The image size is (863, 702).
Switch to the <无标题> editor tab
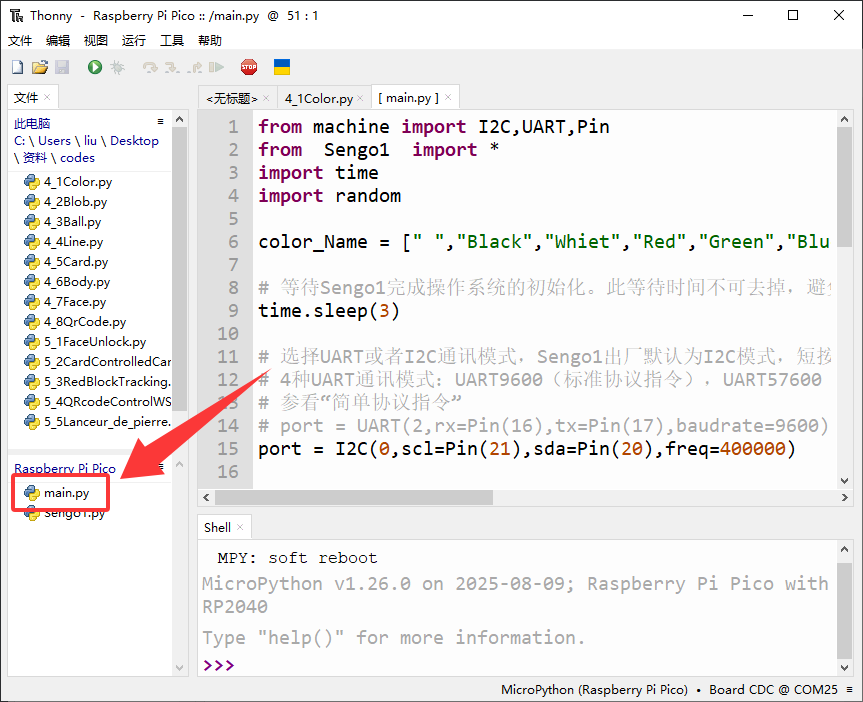point(232,99)
